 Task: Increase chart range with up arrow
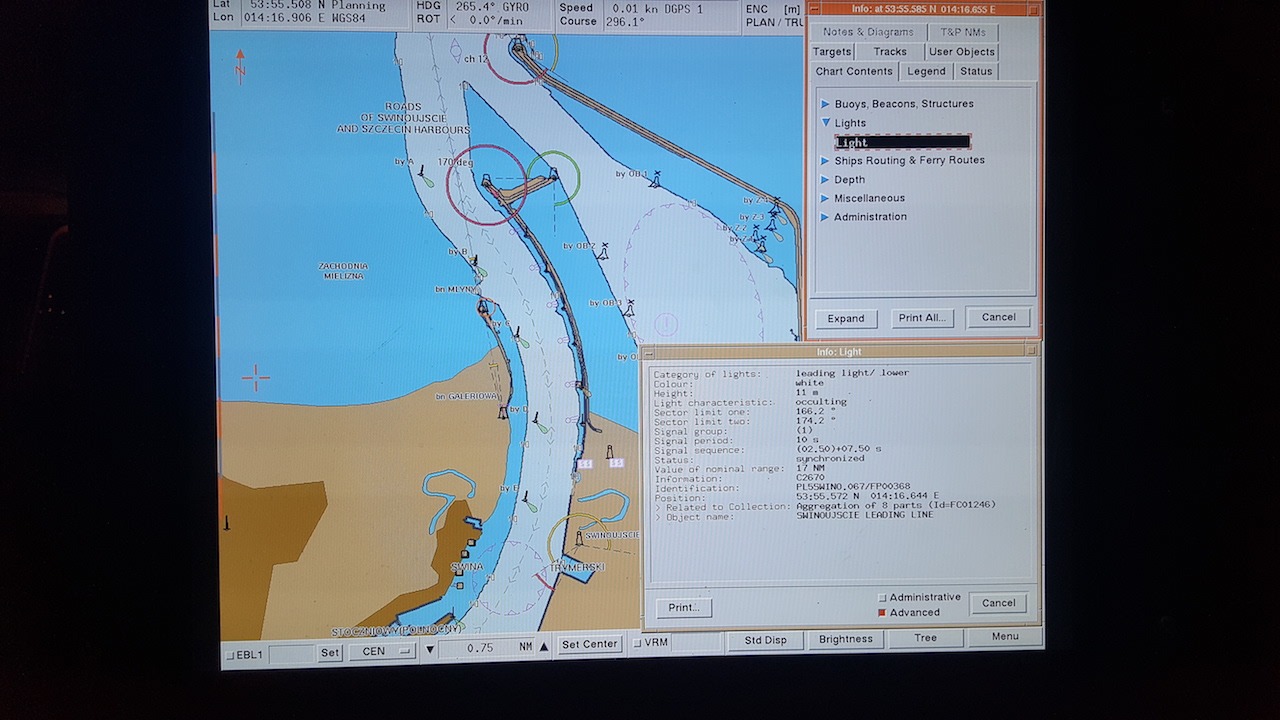[544, 647]
